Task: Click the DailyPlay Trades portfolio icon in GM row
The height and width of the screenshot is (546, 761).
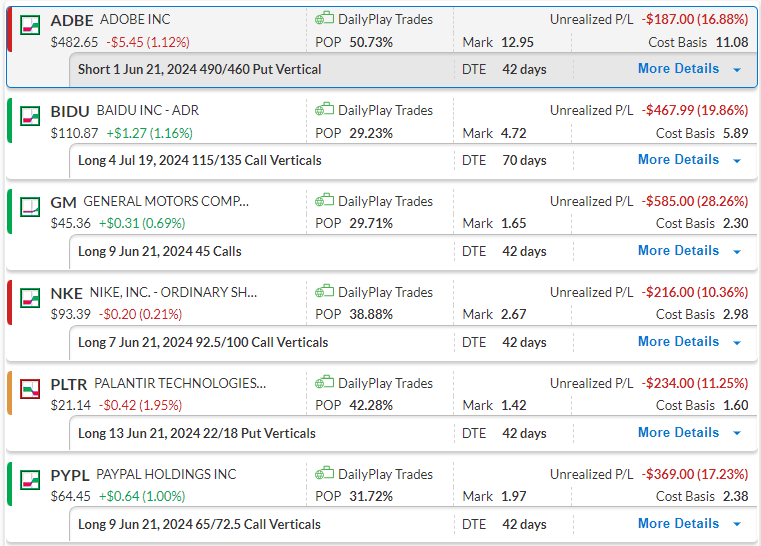Action: point(324,200)
